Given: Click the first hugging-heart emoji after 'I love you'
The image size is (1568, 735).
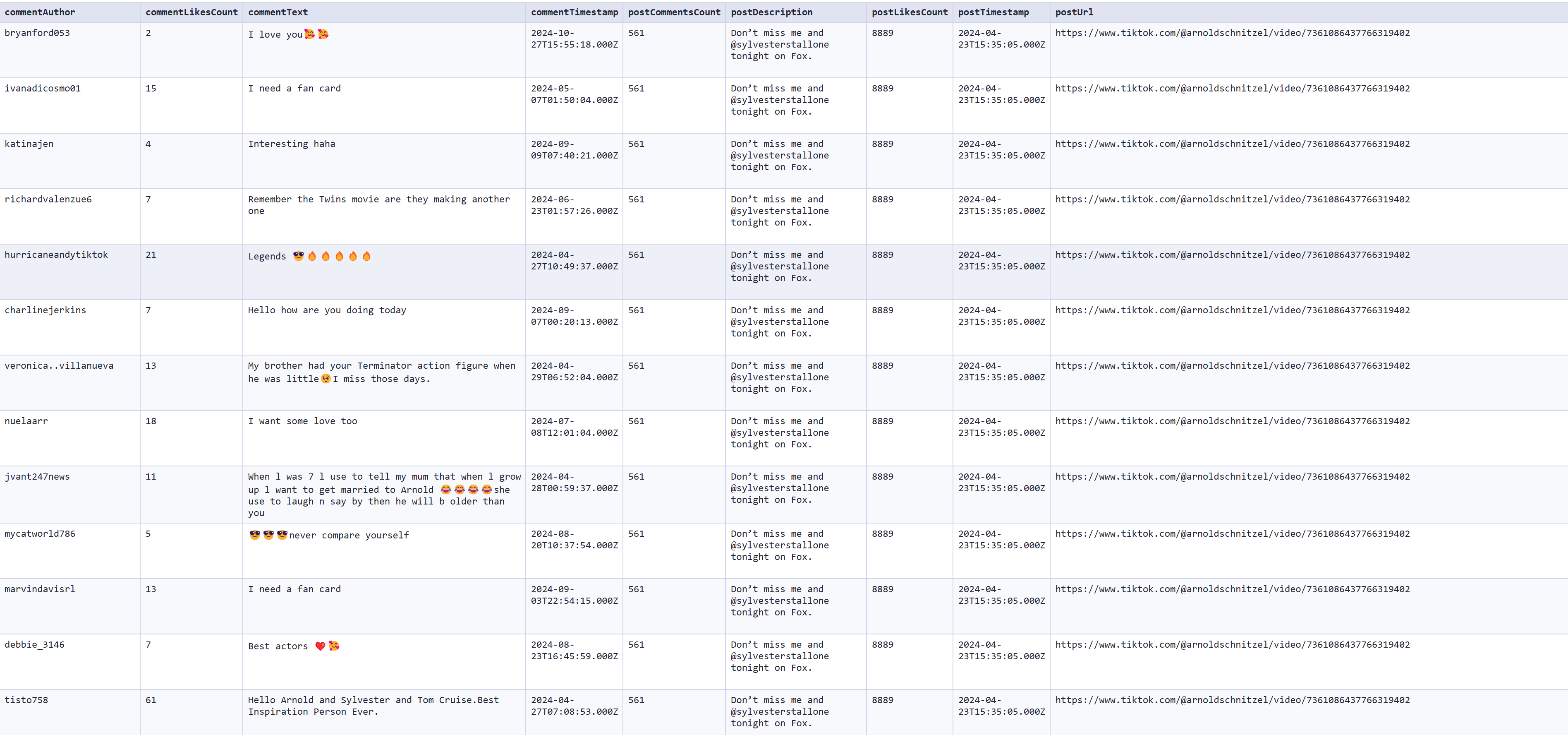Looking at the screenshot, I should pos(310,34).
